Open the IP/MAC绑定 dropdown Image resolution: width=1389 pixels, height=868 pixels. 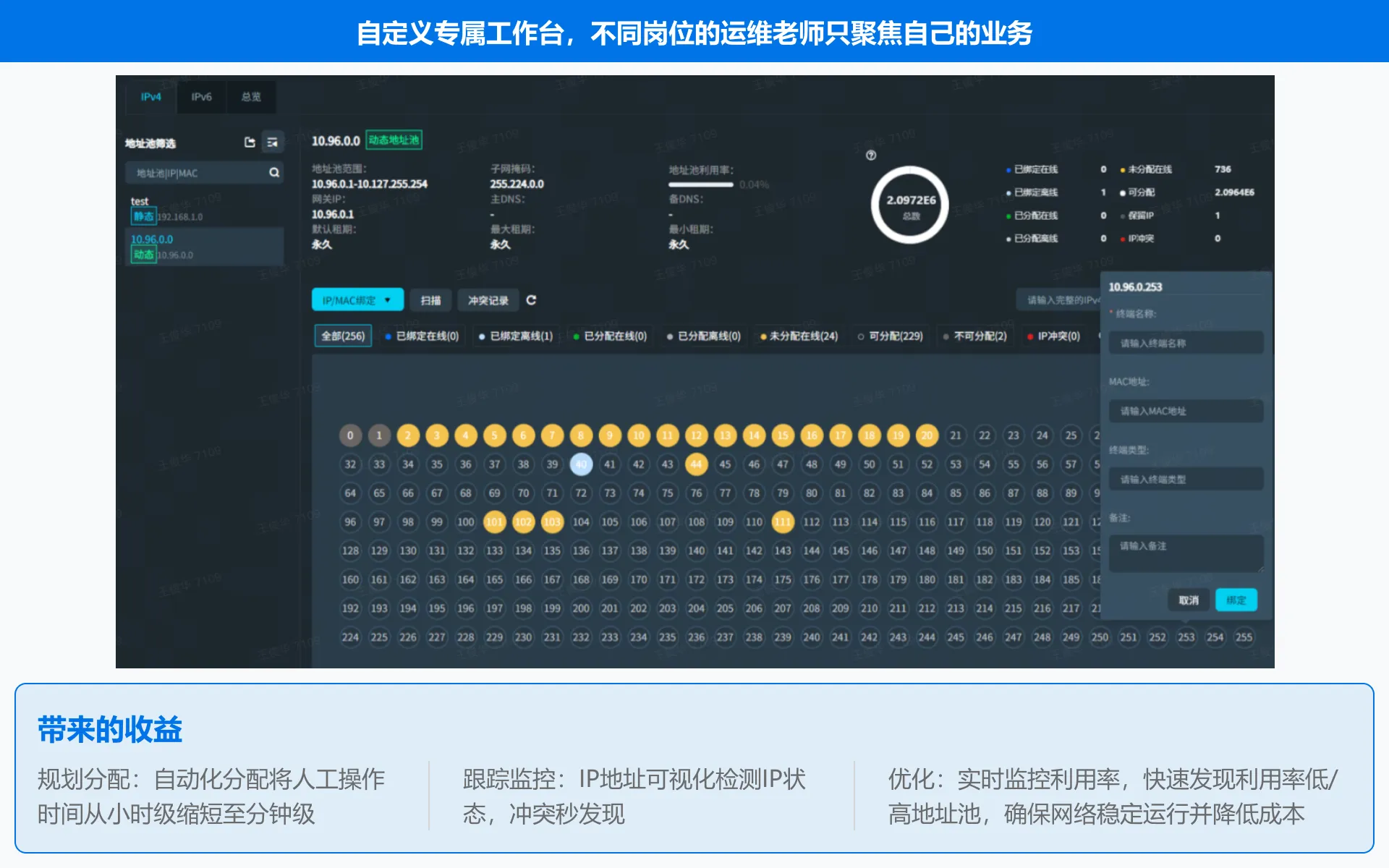coord(357,300)
